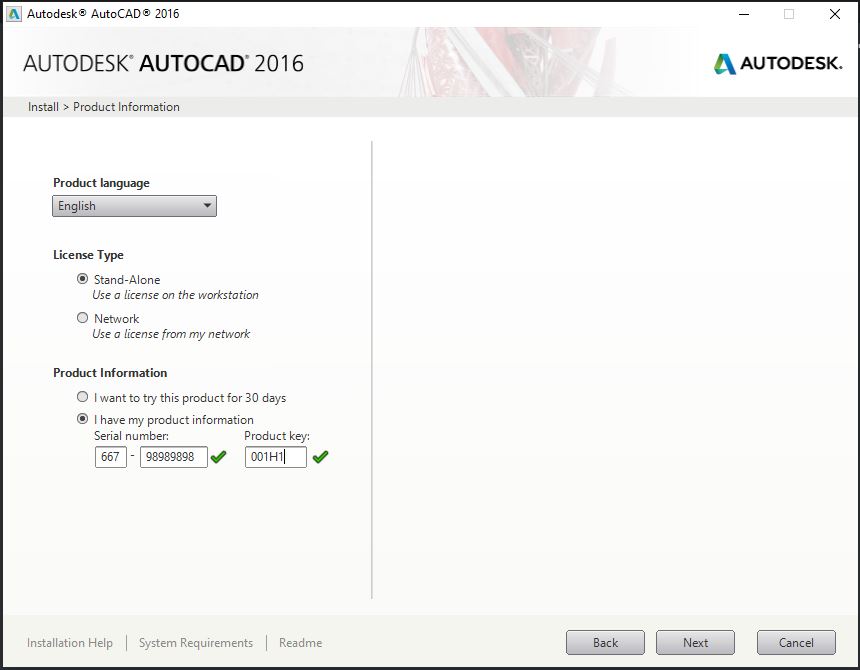The image size is (860, 670).
Task: Go Back to the previous step
Action: 606,643
